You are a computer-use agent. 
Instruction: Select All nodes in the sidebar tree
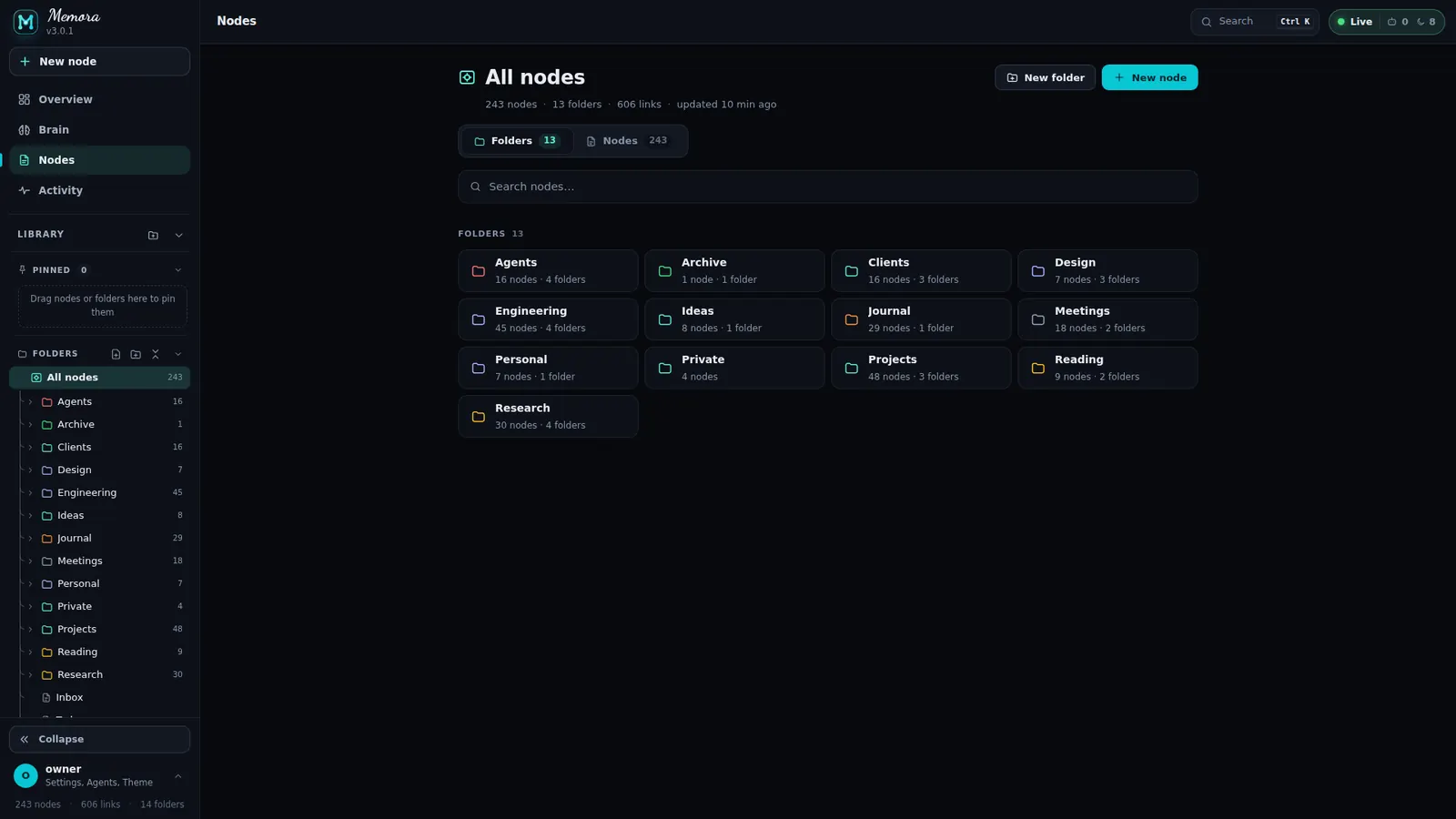tap(99, 378)
